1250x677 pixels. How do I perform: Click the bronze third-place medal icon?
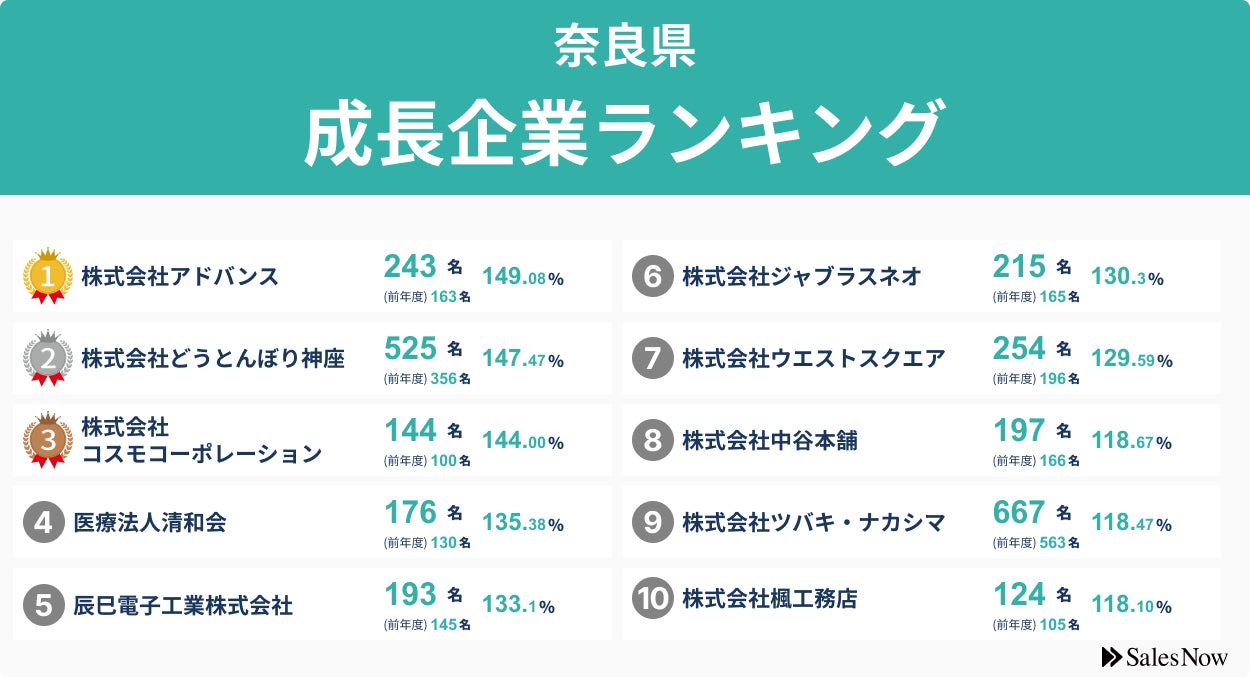tap(47, 440)
